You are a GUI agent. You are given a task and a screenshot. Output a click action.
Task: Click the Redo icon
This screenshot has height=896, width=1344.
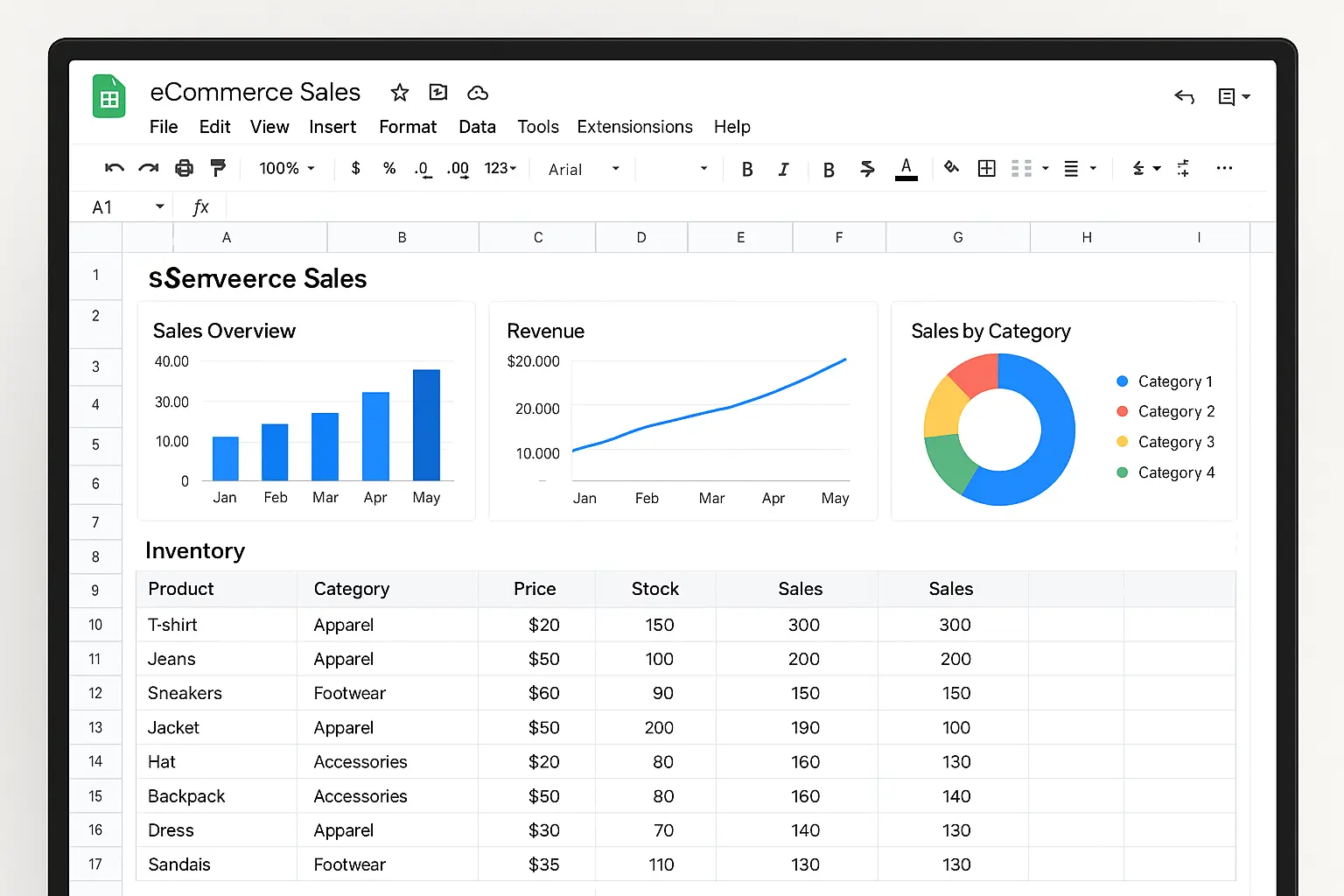tap(148, 168)
